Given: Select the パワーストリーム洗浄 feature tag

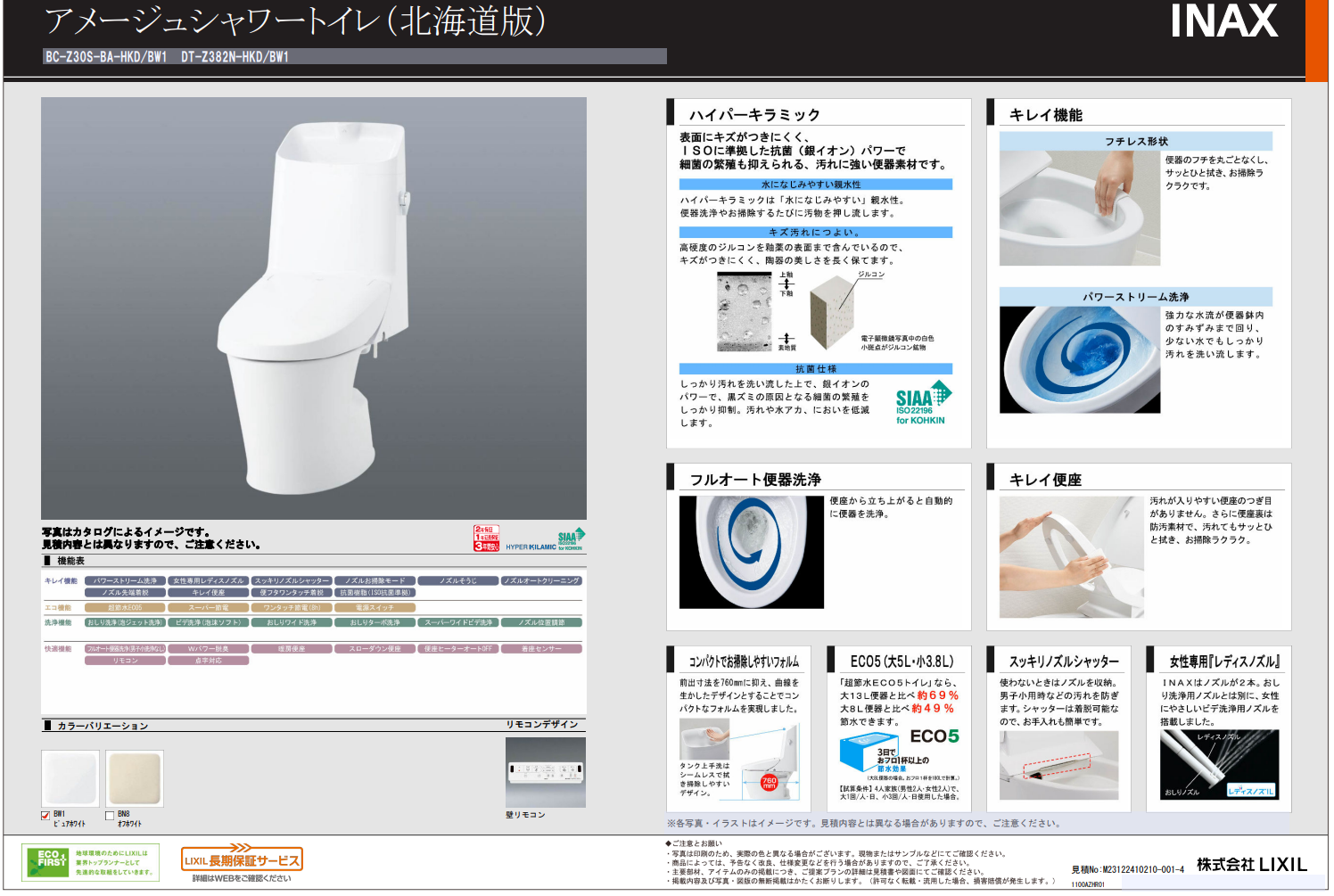Looking at the screenshot, I should coord(125,580).
